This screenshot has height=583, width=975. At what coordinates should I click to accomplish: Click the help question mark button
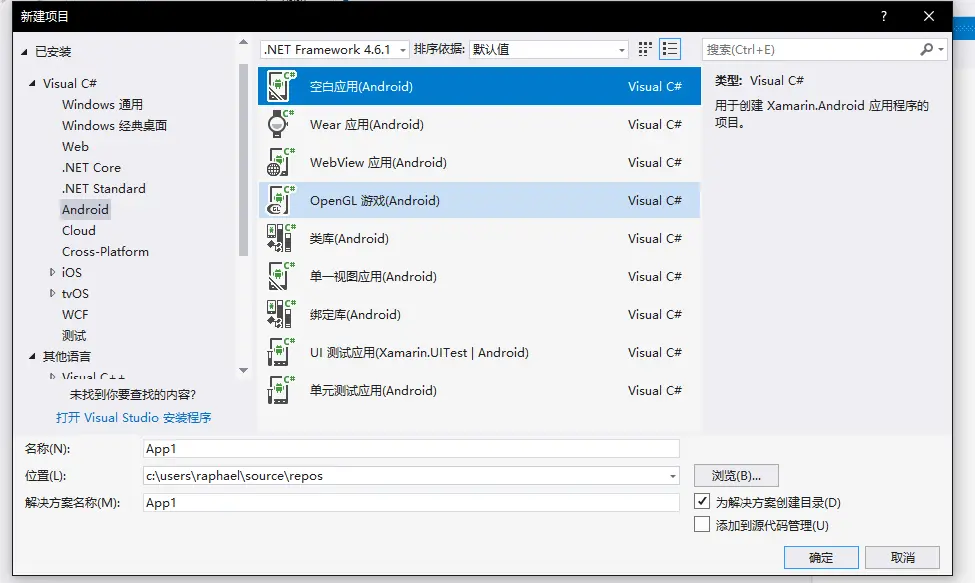[x=884, y=16]
